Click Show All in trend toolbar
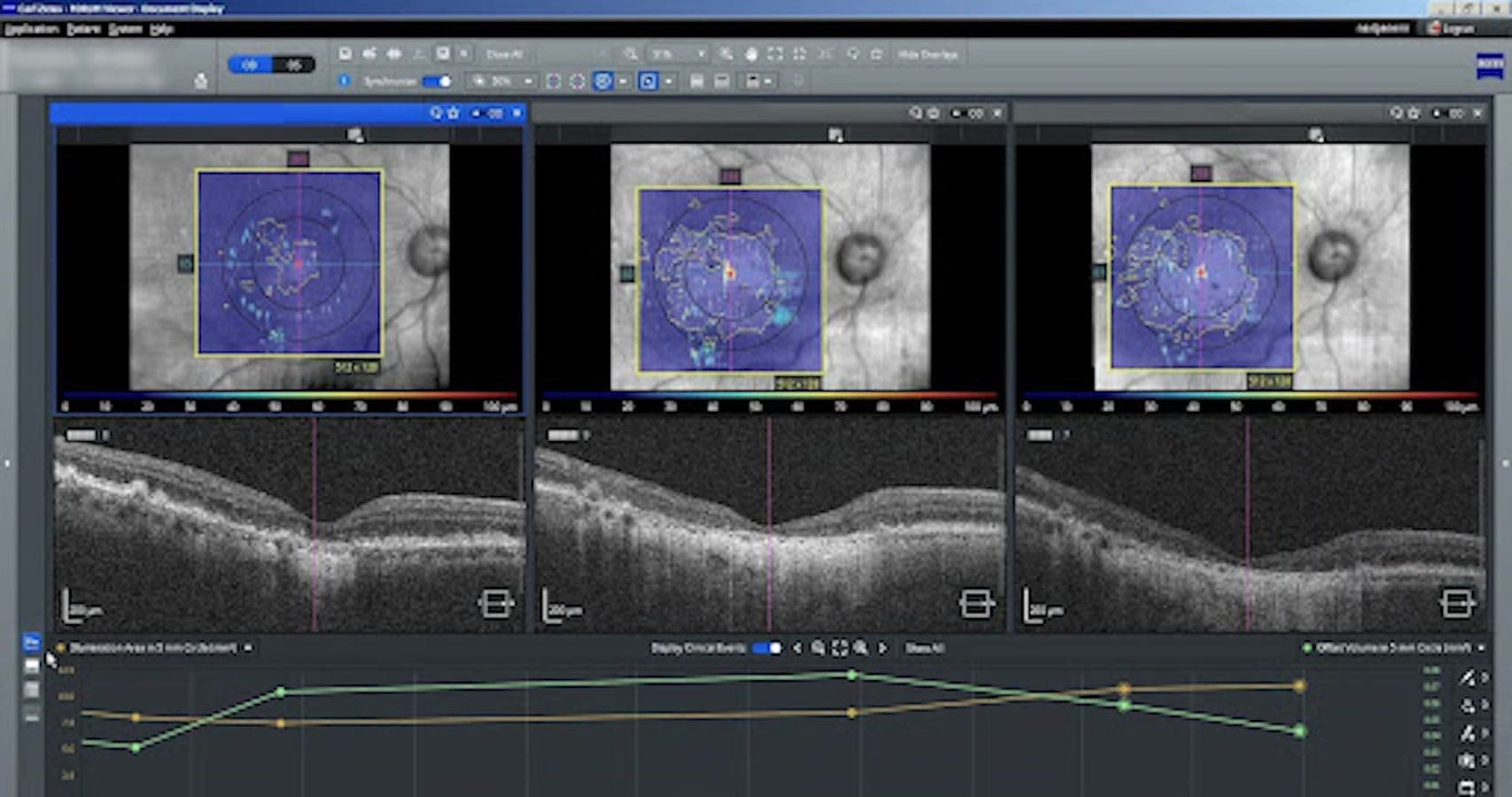1512x797 pixels. point(924,648)
